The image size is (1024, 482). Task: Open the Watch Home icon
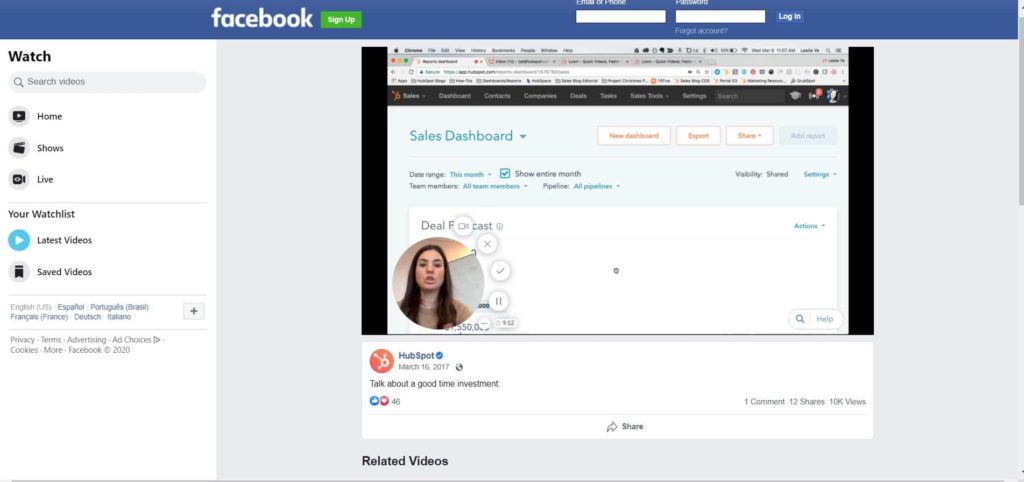(x=19, y=116)
